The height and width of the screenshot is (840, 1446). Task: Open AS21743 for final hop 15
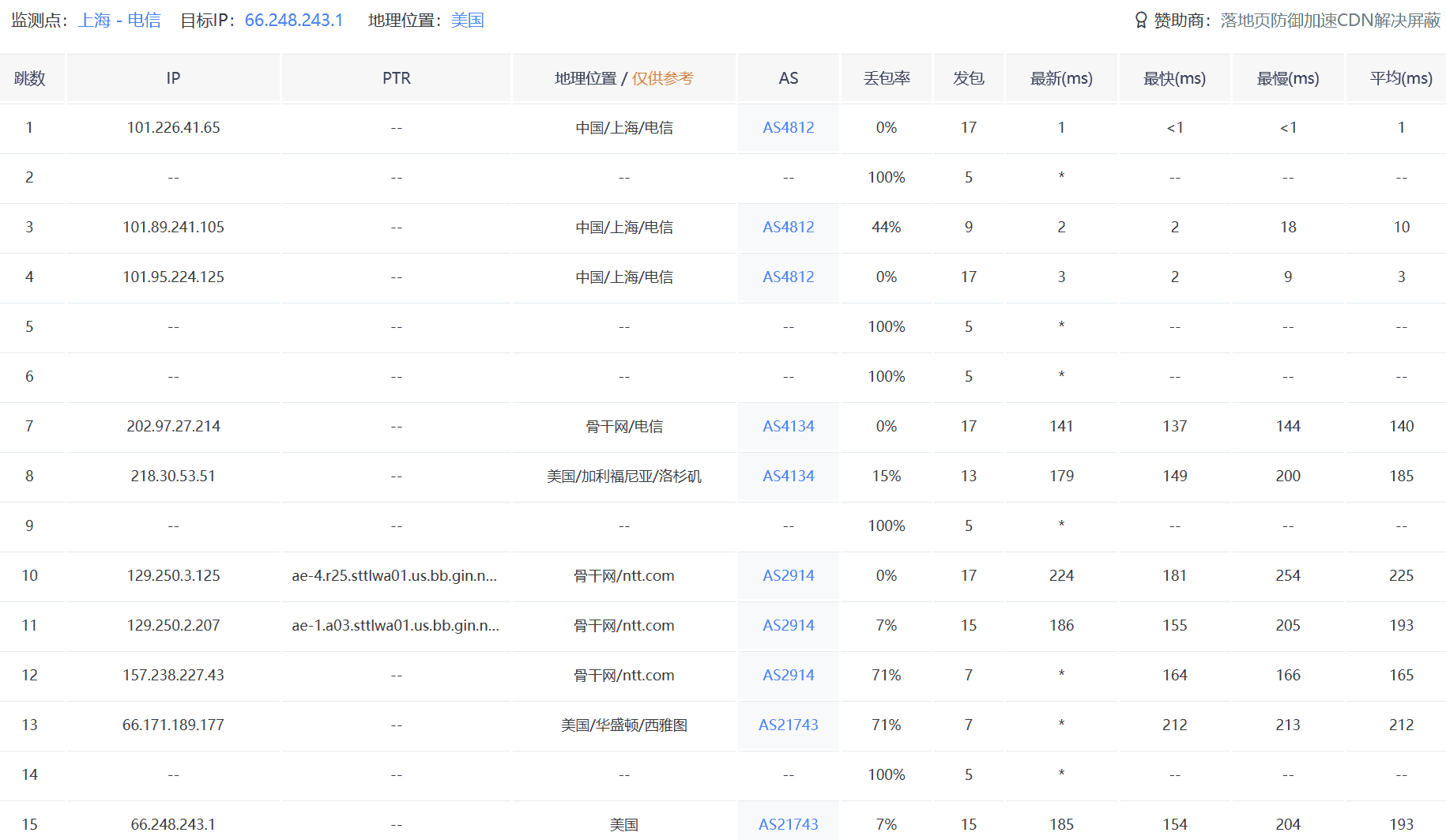pos(788,824)
